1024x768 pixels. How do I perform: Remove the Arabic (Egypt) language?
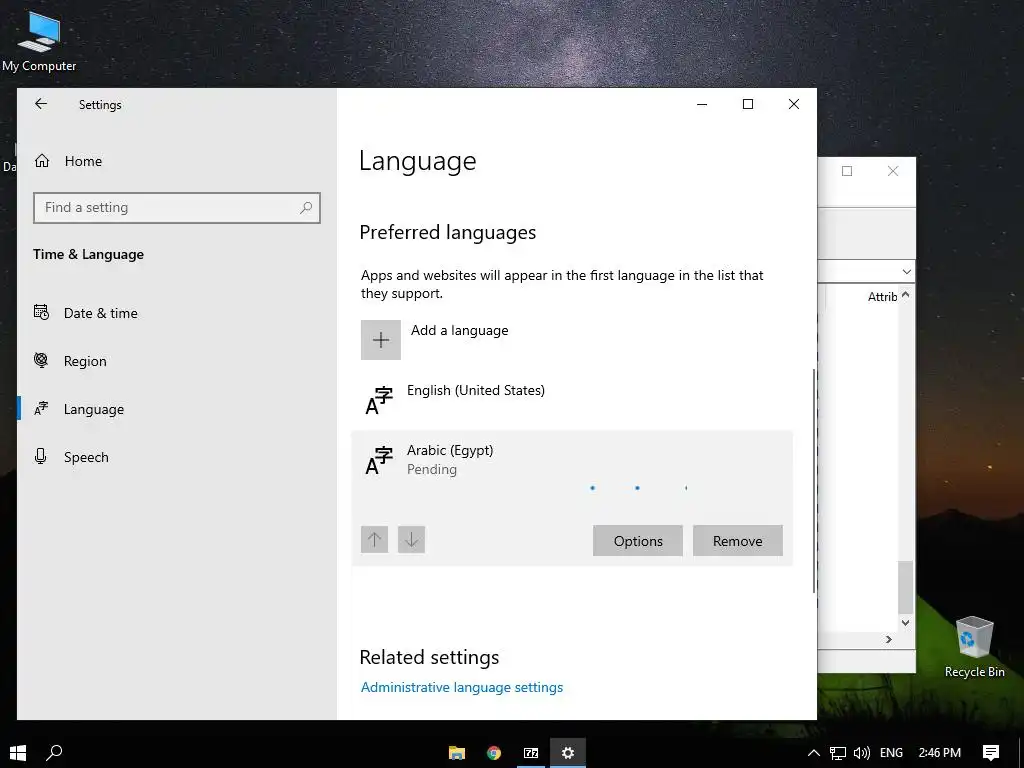point(738,541)
